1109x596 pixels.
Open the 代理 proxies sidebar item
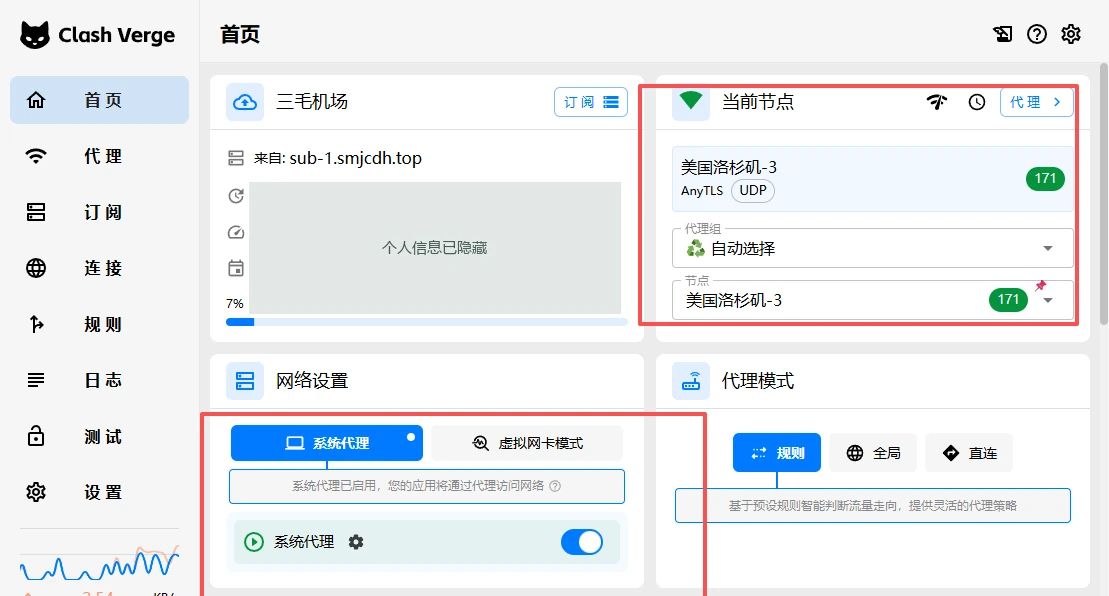click(99, 156)
